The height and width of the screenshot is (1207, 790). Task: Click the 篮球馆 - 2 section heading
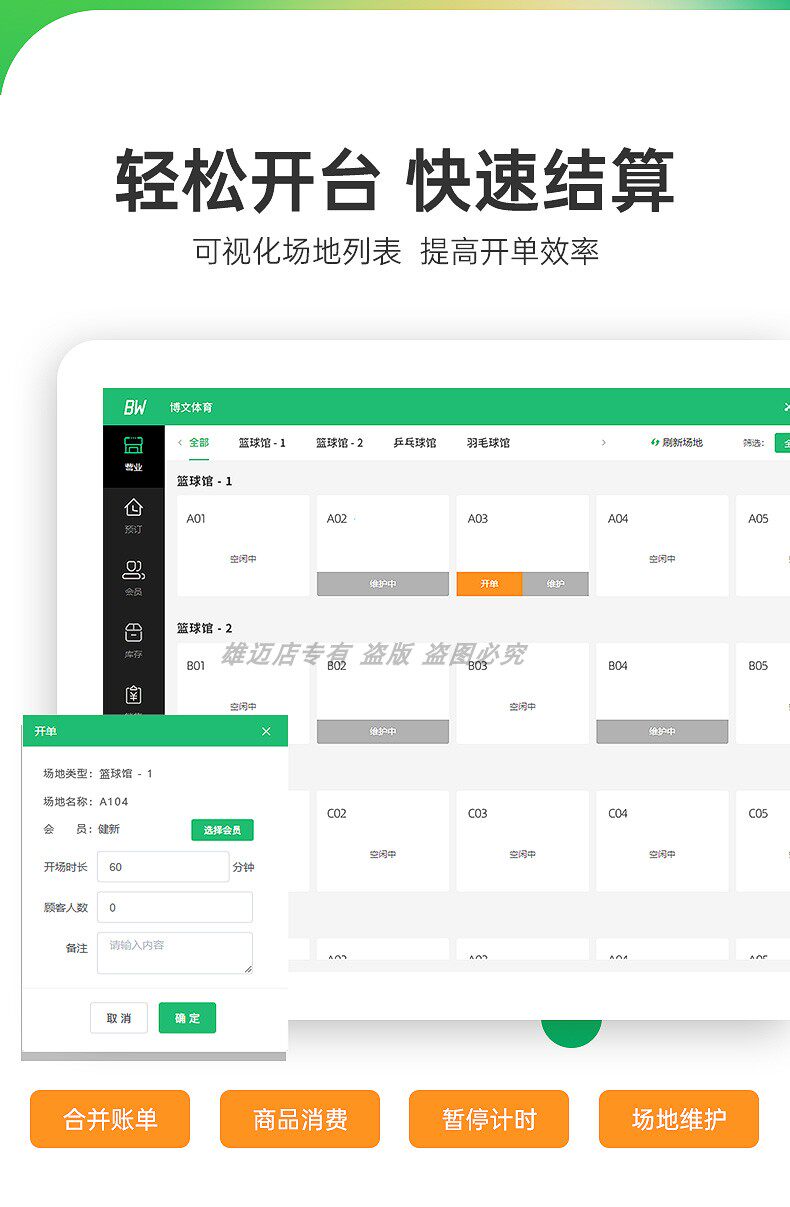coord(205,628)
